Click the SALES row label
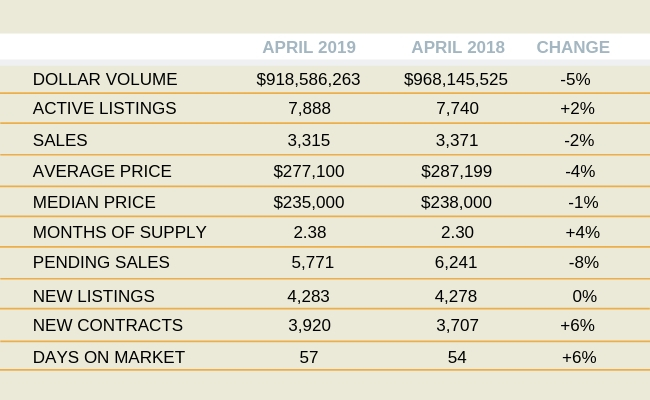The image size is (650, 400). (60, 140)
